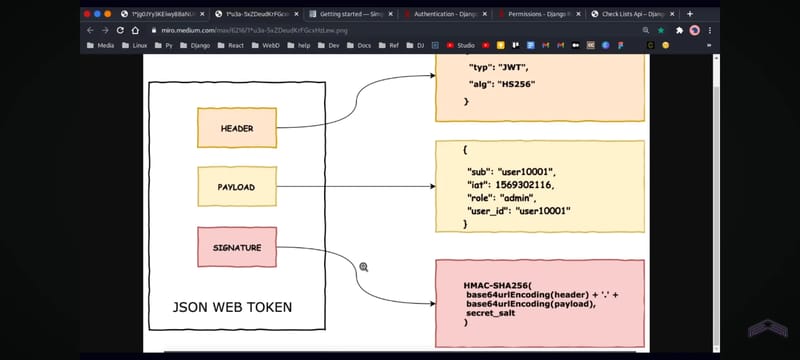800x360 pixels.
Task: Close the Check Lists Api tab
Action: [672, 14]
